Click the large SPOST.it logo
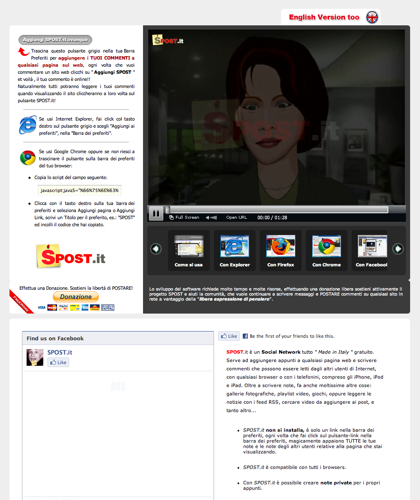The height and width of the screenshot is (500, 420). pyautogui.click(x=71, y=256)
